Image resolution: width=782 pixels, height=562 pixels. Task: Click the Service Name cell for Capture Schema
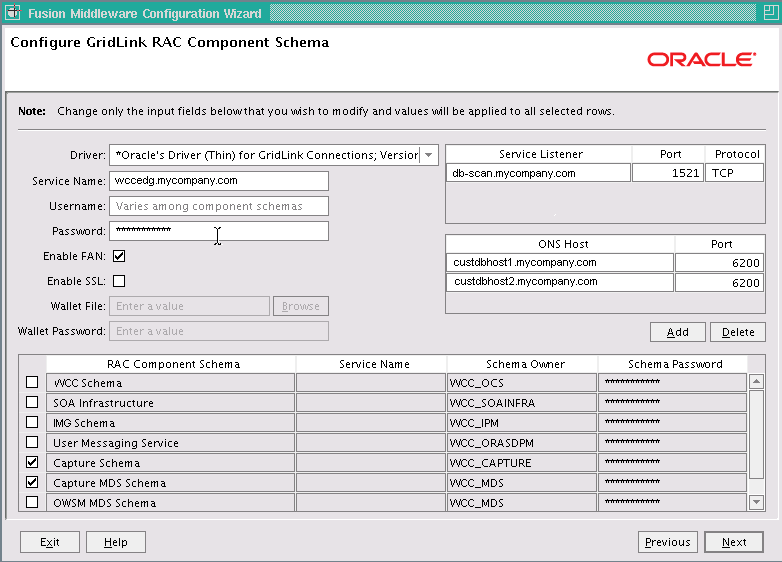[371, 463]
